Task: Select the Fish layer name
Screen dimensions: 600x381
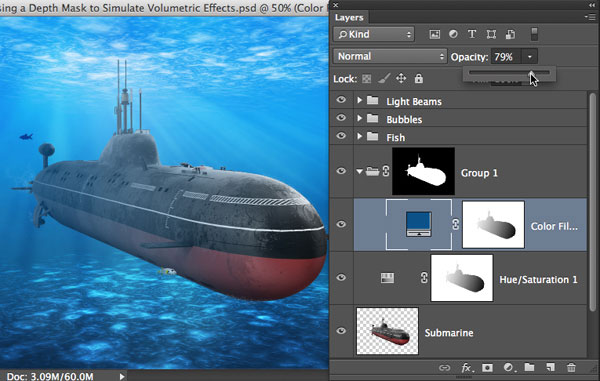Action: (x=395, y=137)
